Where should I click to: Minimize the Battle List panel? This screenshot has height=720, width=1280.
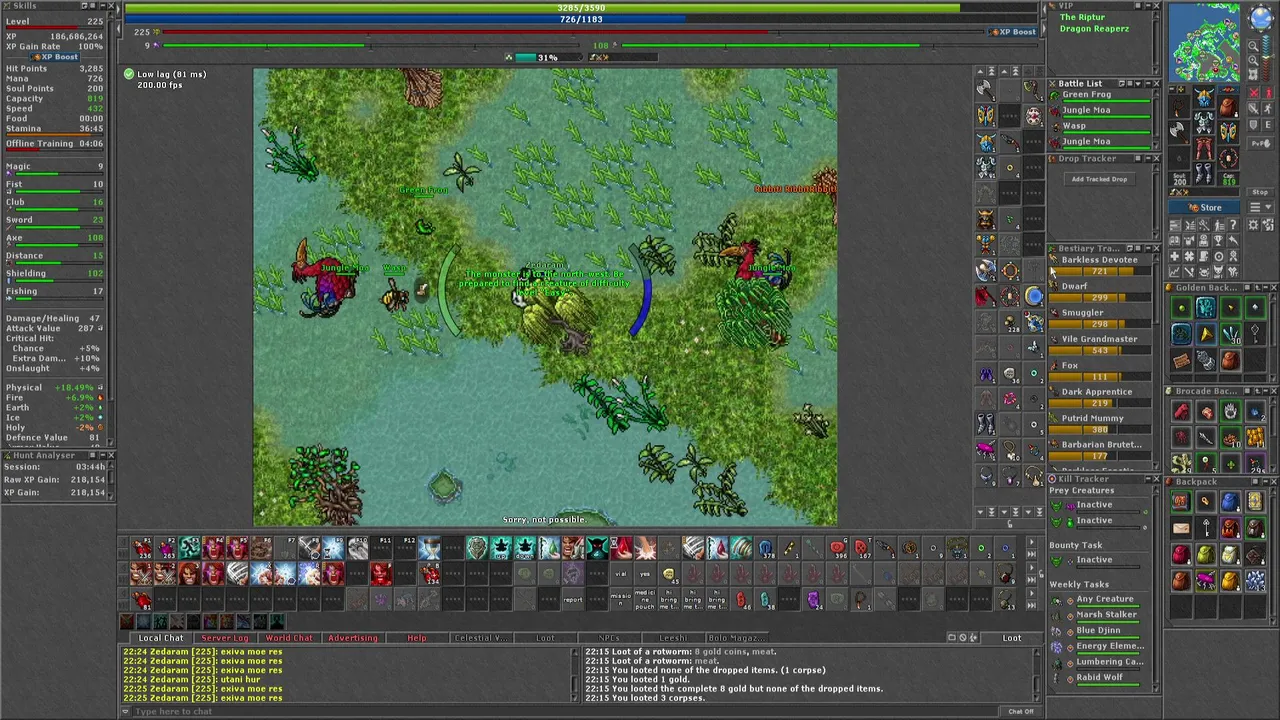point(1148,84)
